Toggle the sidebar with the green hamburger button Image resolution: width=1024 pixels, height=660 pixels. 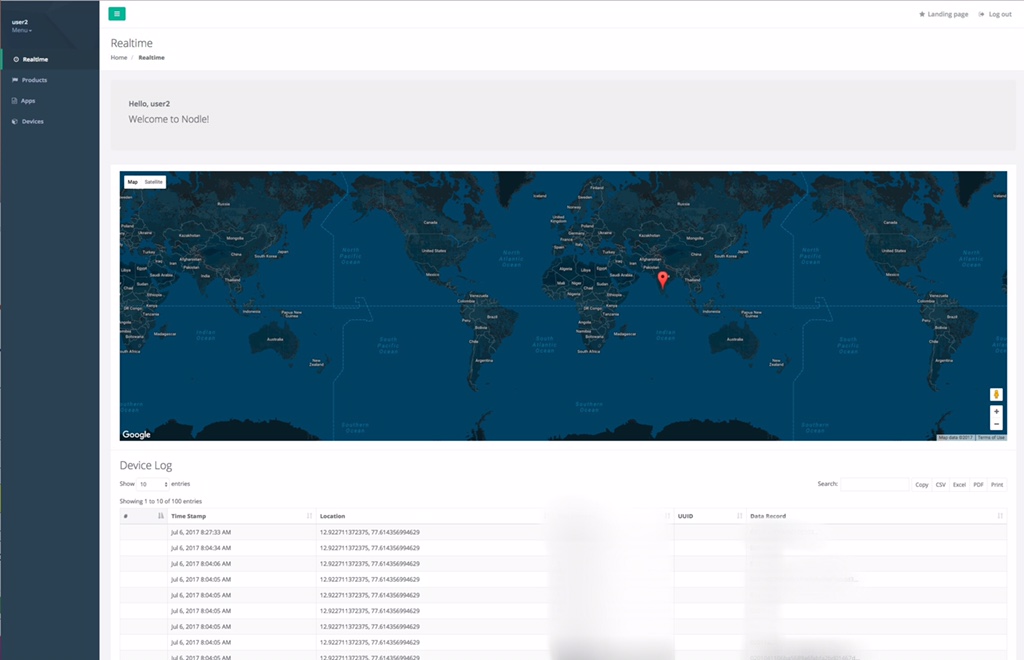[x=117, y=14]
